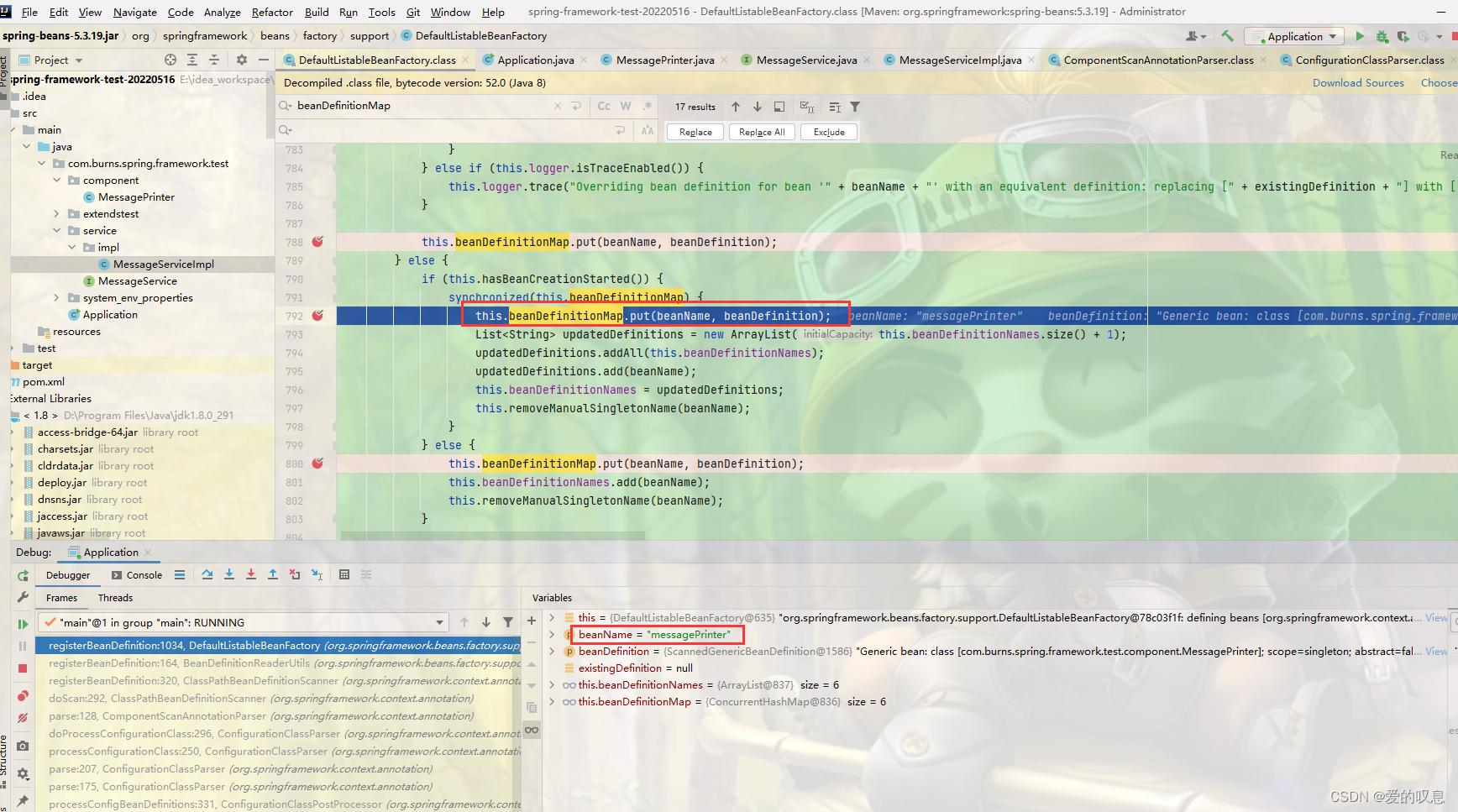Image resolution: width=1458 pixels, height=812 pixels.
Task: Click the green Debug bug icon in toolbar
Action: click(1382, 37)
